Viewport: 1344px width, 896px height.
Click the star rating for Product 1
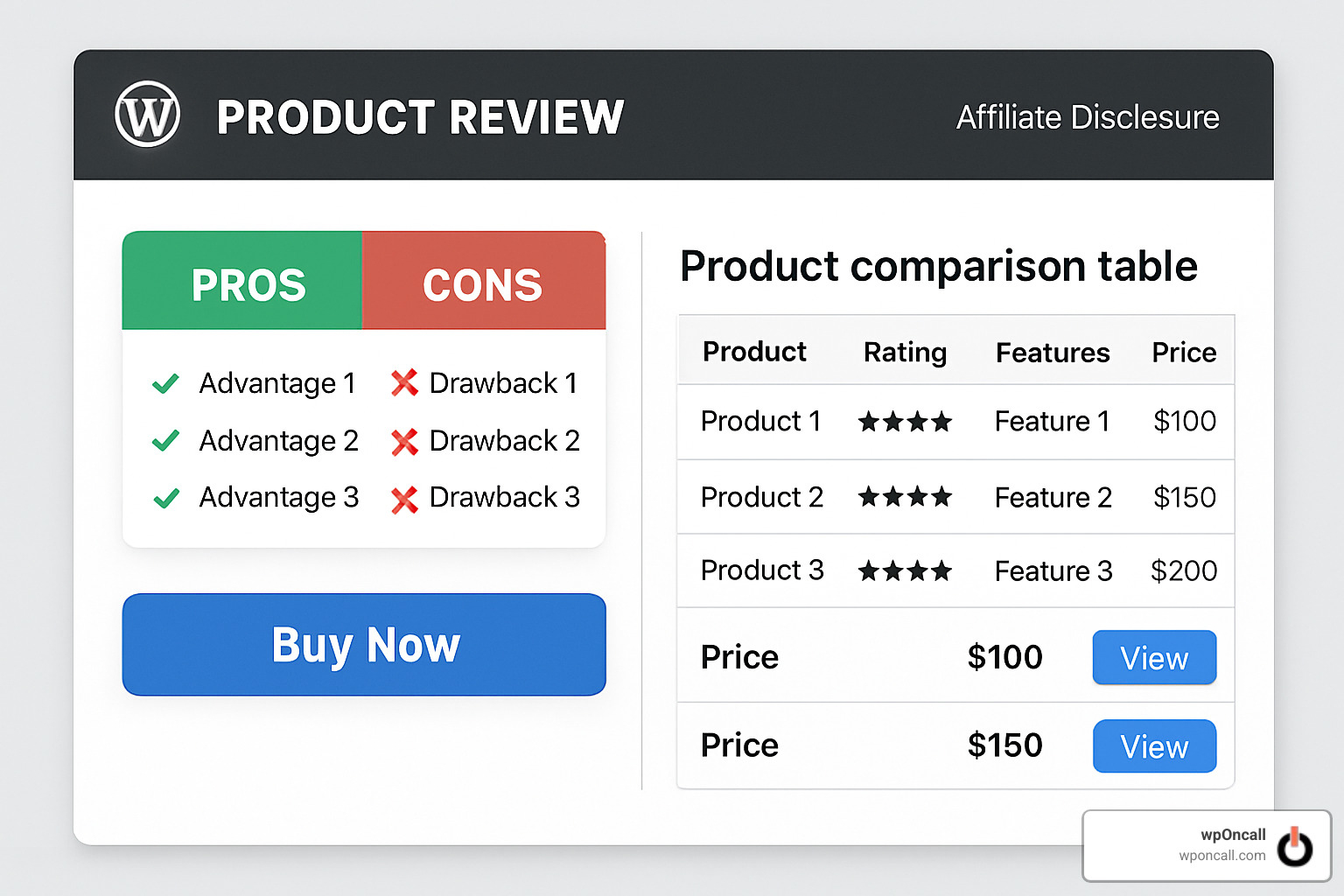[905, 423]
